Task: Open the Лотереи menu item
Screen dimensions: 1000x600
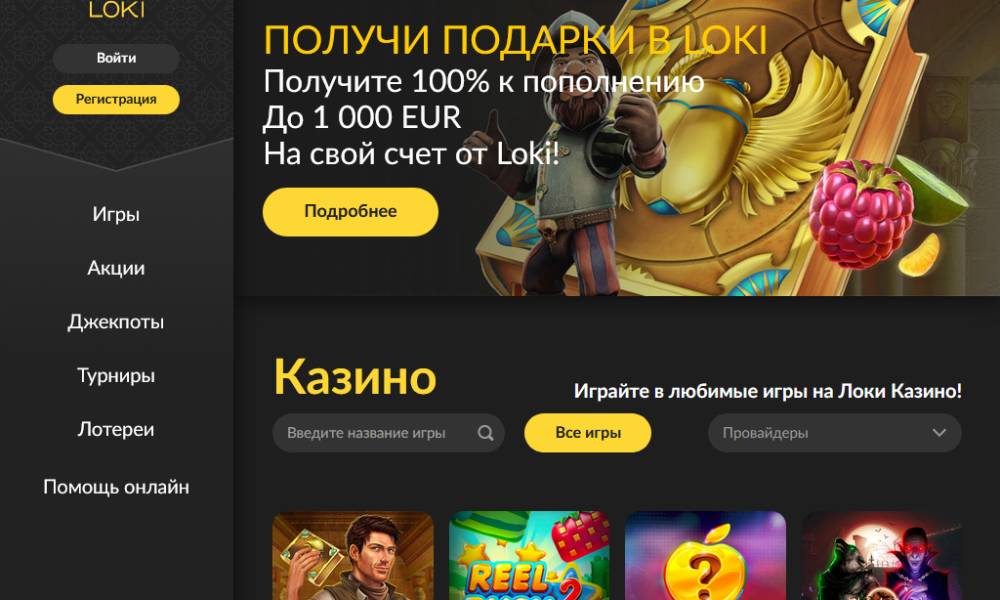Action: click(116, 429)
